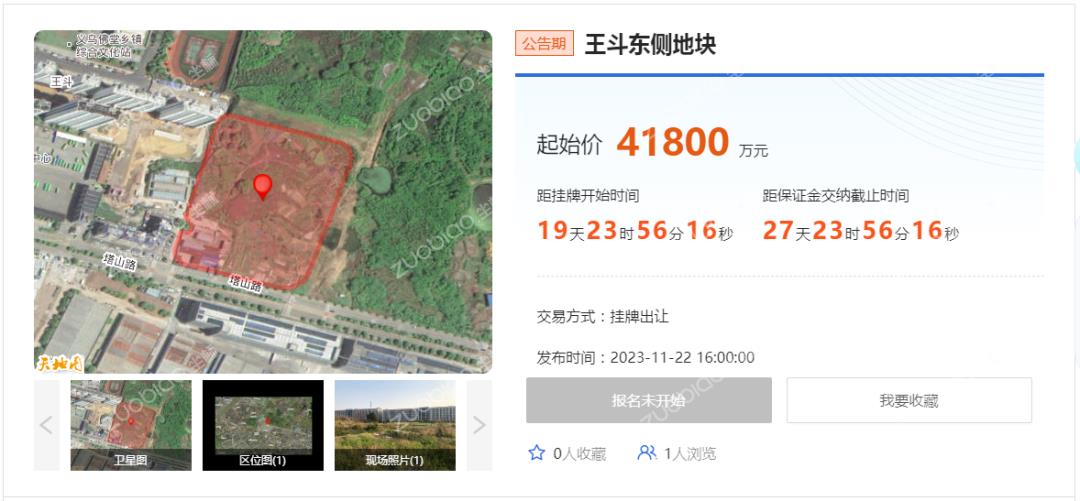Click the 报名未开始 button
Image resolution: width=1080 pixels, height=501 pixels.
649,400
